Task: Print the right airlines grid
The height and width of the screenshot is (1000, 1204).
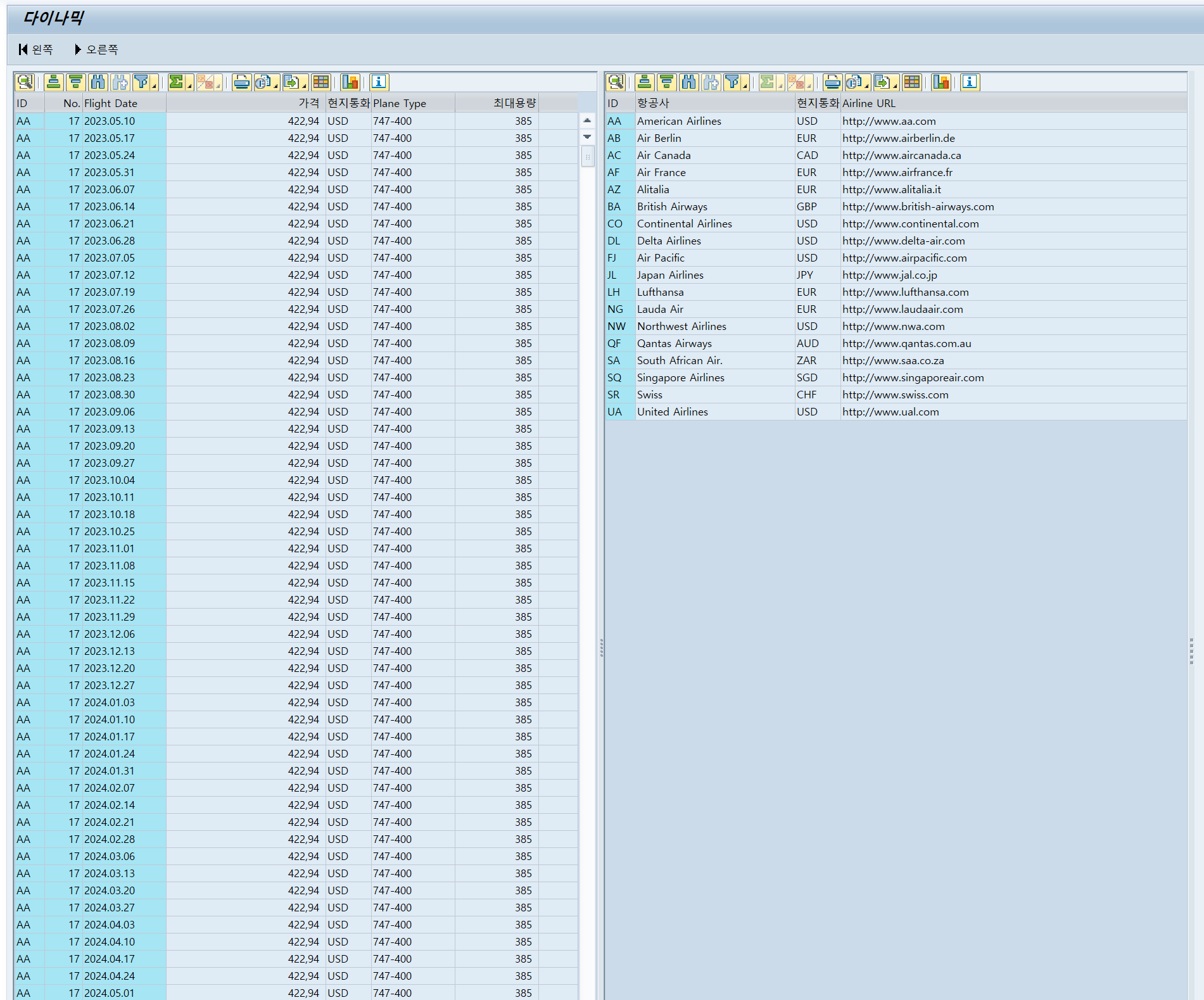Action: 832,82
